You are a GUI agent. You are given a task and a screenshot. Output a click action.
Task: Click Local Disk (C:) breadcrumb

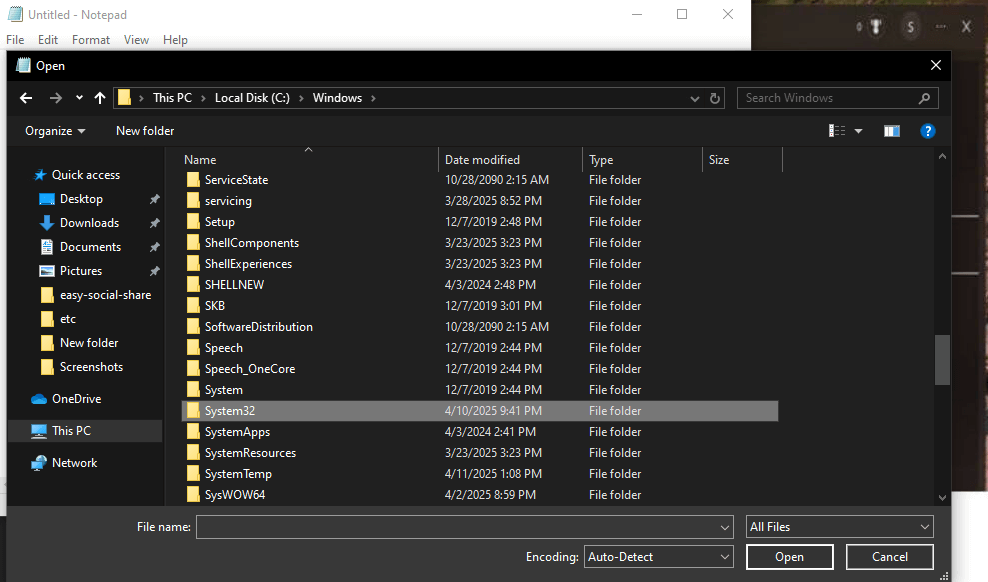click(x=252, y=98)
